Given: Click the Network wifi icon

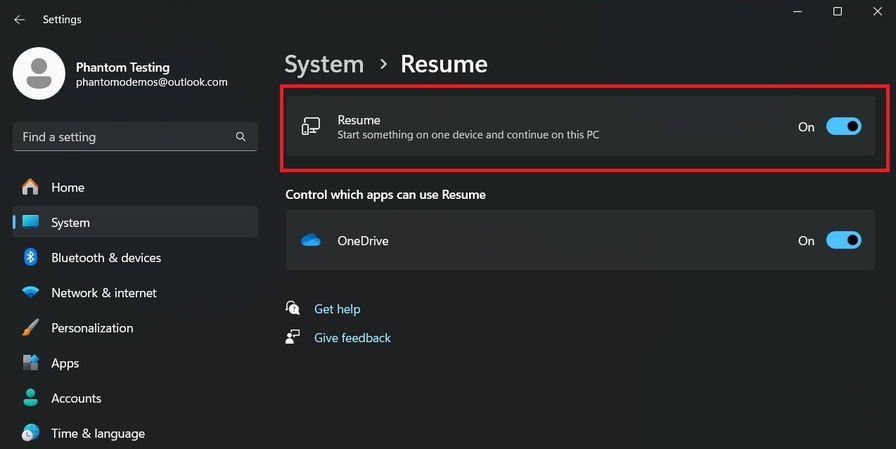Looking at the screenshot, I should coord(31,293).
